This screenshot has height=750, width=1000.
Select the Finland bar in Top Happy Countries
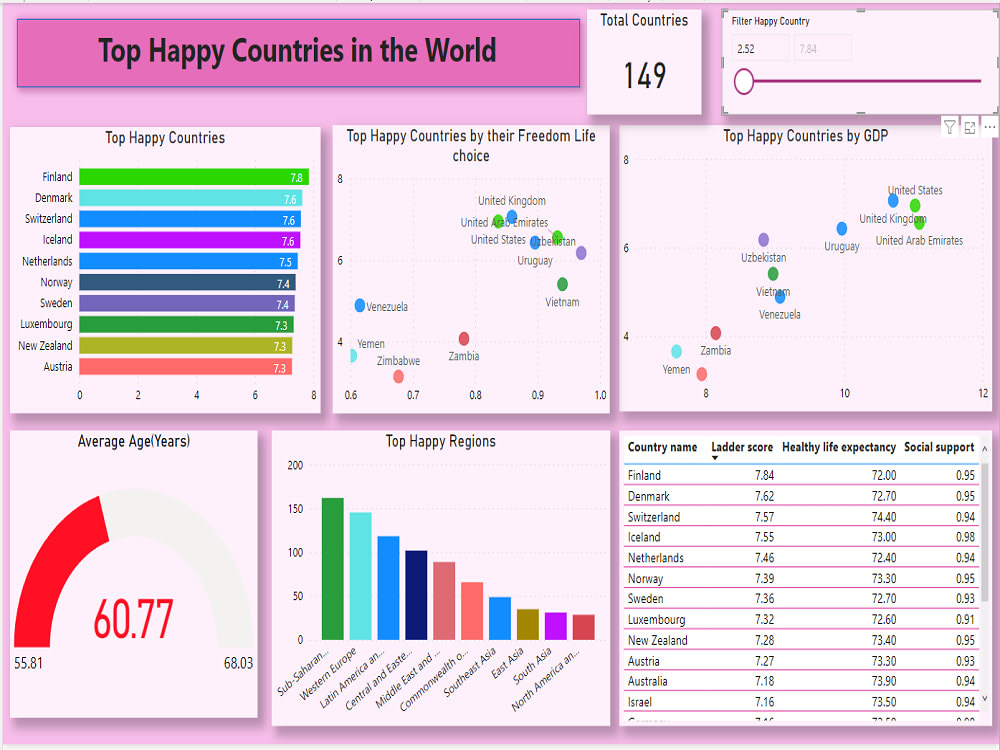(190, 176)
